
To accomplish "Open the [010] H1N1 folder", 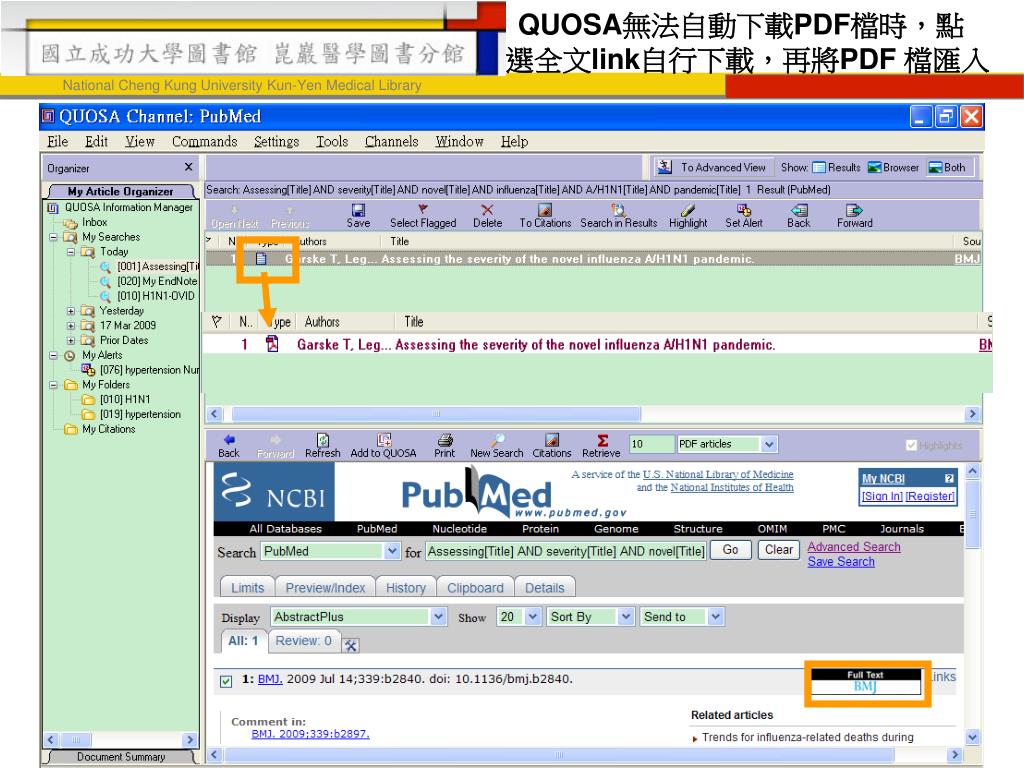I will tap(125, 399).
